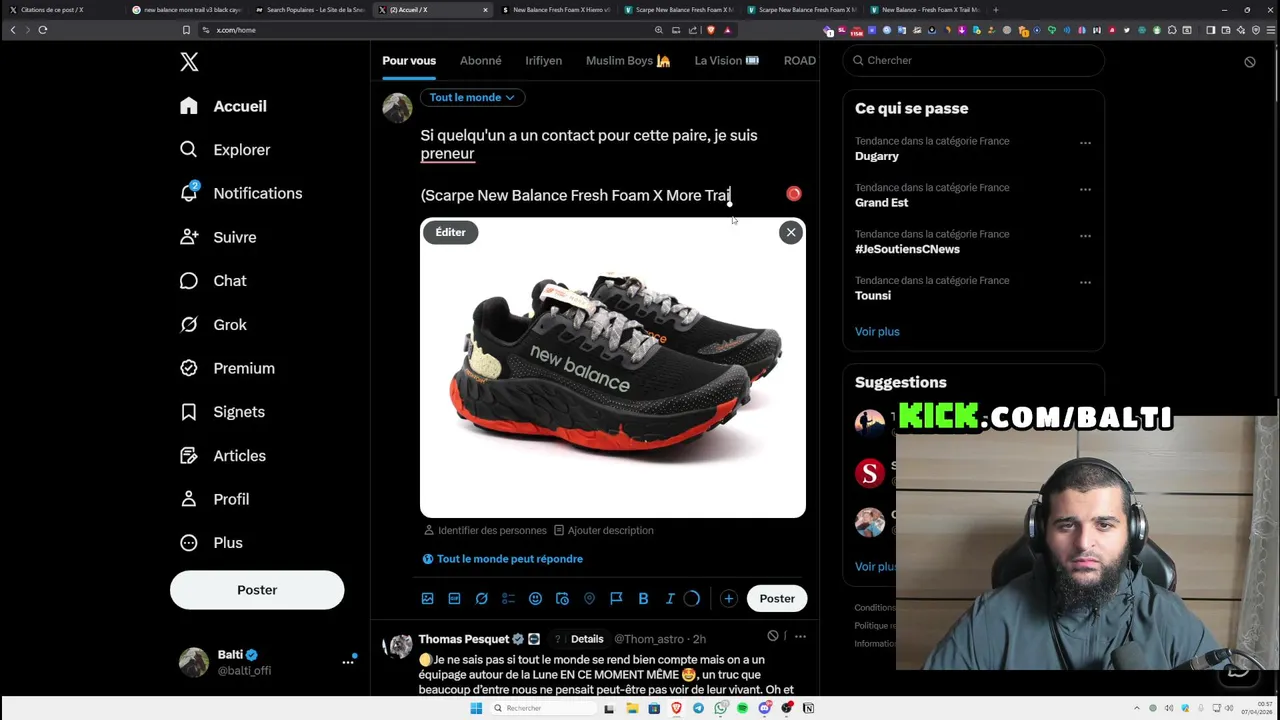Open Telegram from taskbar
The image size is (1280, 720).
[698, 708]
